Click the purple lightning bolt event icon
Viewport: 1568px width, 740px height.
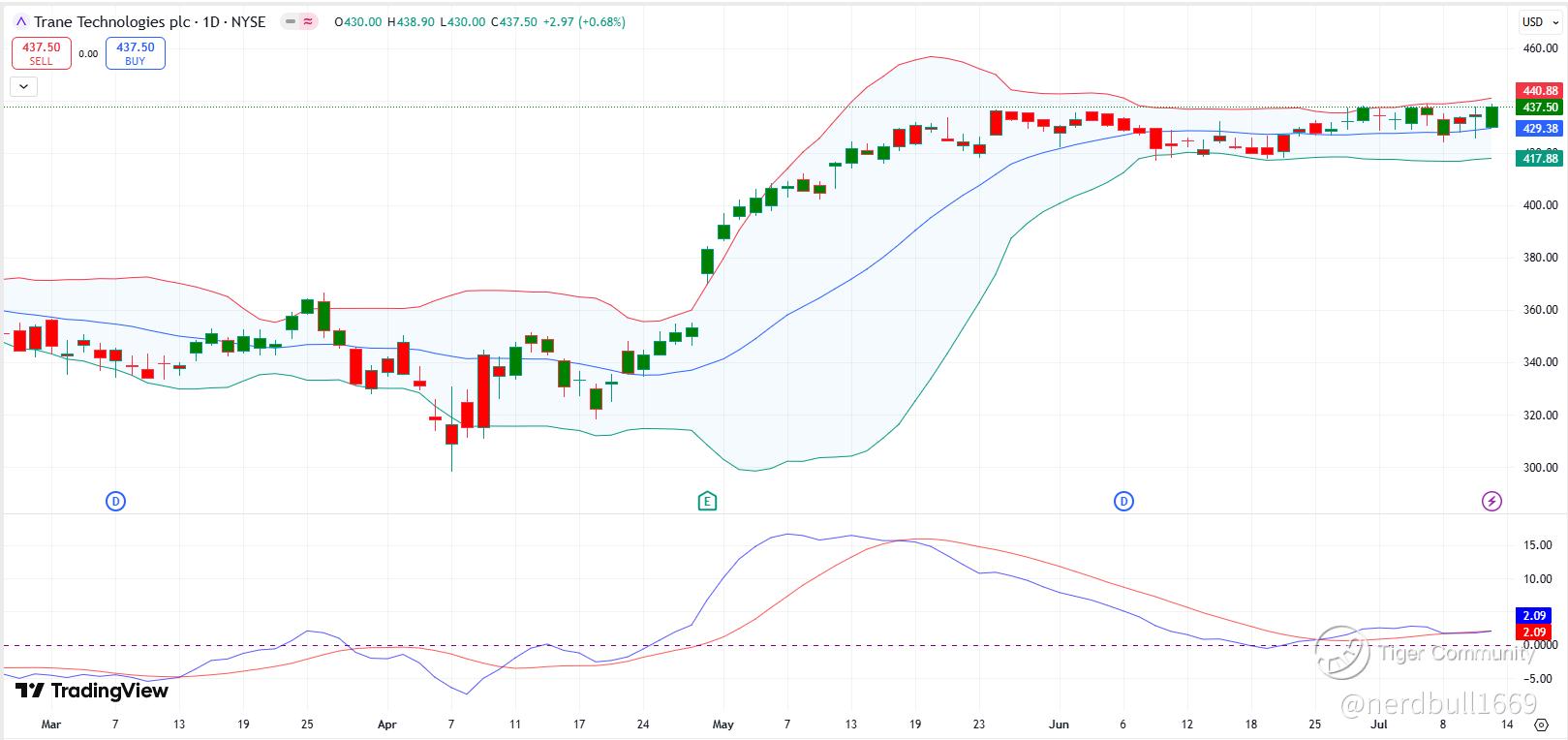[x=1492, y=501]
